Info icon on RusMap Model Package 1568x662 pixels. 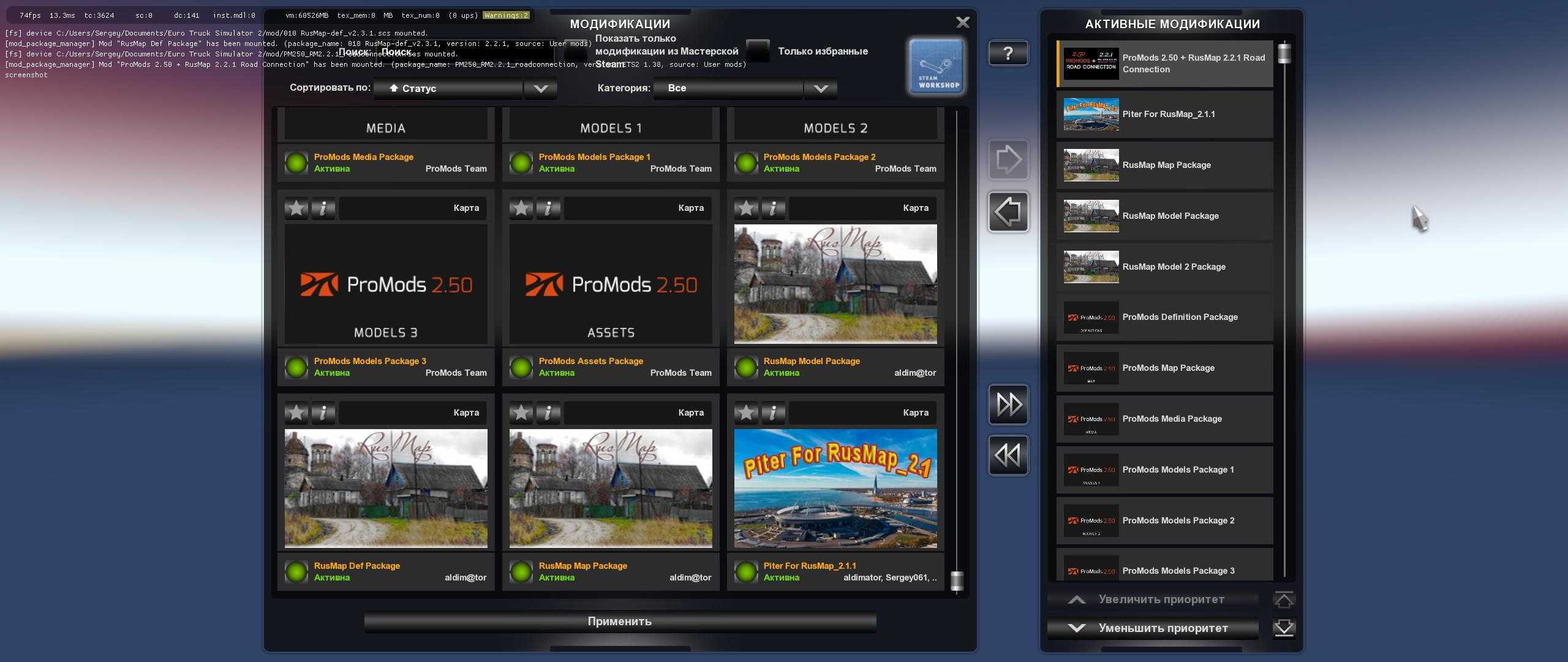[773, 208]
